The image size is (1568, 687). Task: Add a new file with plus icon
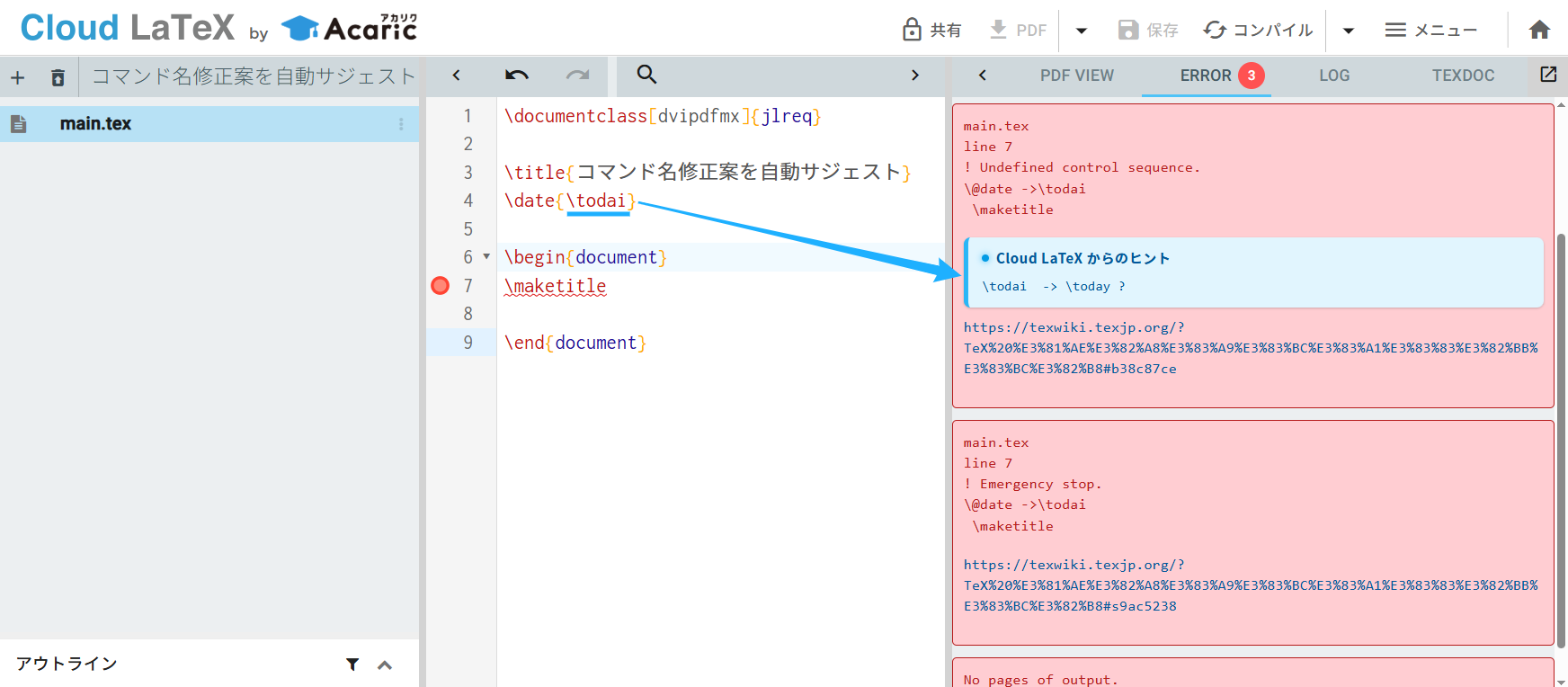(17, 78)
